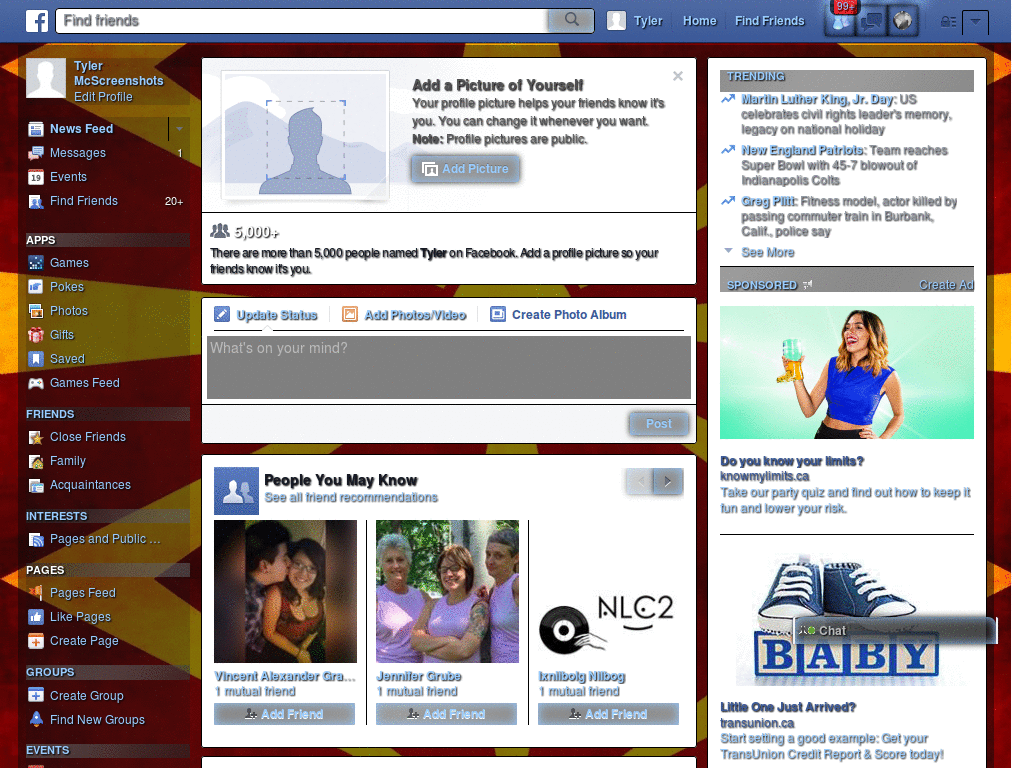Image resolution: width=1024 pixels, height=768 pixels.
Task: Open Acquaintances list
Action: tap(90, 485)
